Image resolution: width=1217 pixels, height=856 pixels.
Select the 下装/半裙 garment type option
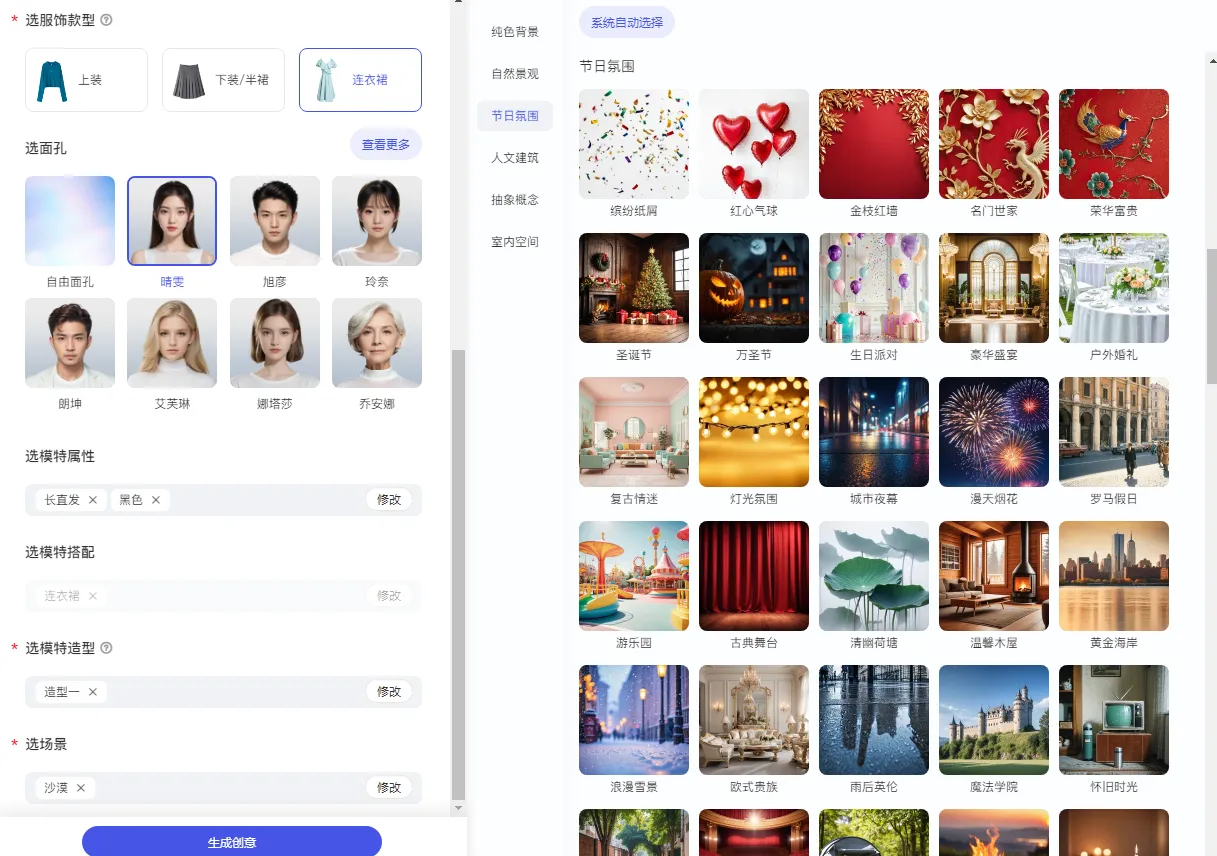223,80
